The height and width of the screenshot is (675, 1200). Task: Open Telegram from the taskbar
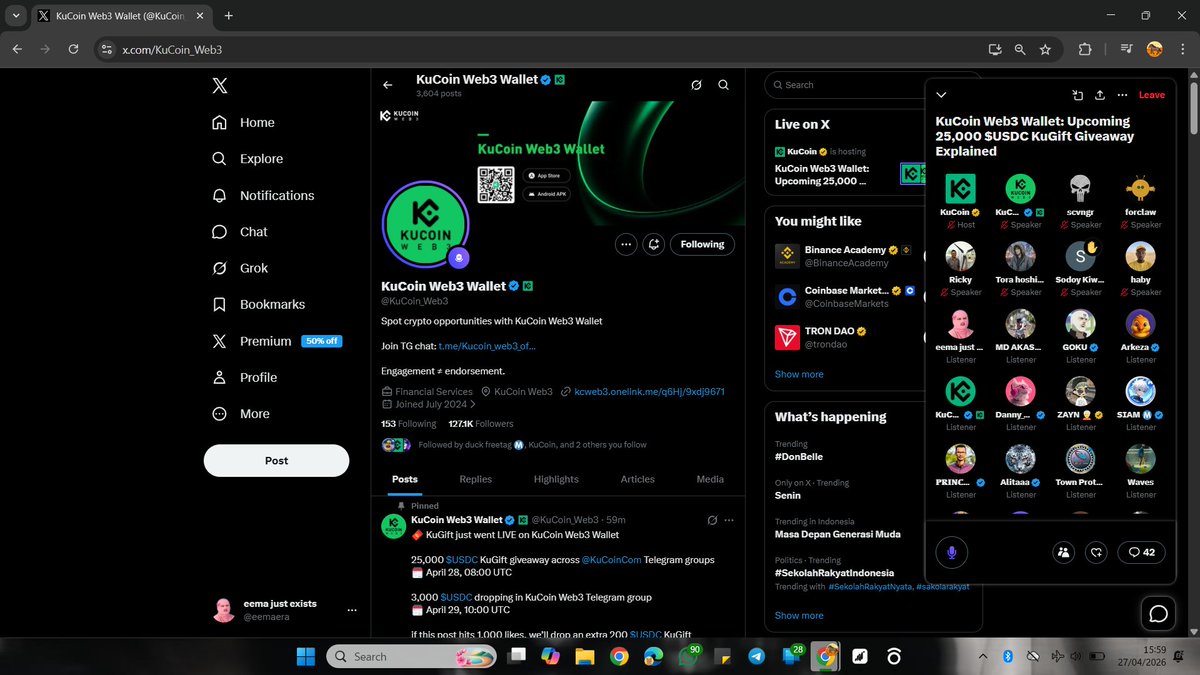(756, 656)
